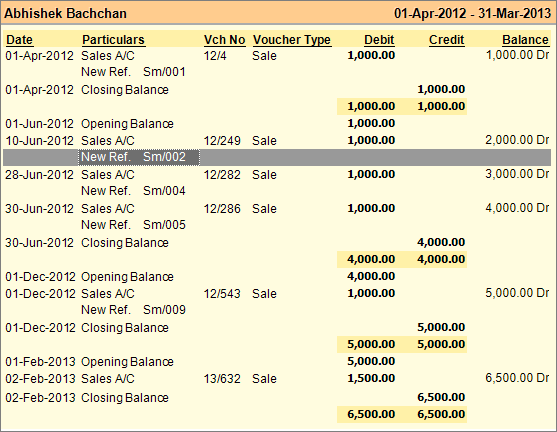The width and height of the screenshot is (557, 432).
Task: Select the 01-Jun-2012 Opening Balance row
Action: coord(277,124)
